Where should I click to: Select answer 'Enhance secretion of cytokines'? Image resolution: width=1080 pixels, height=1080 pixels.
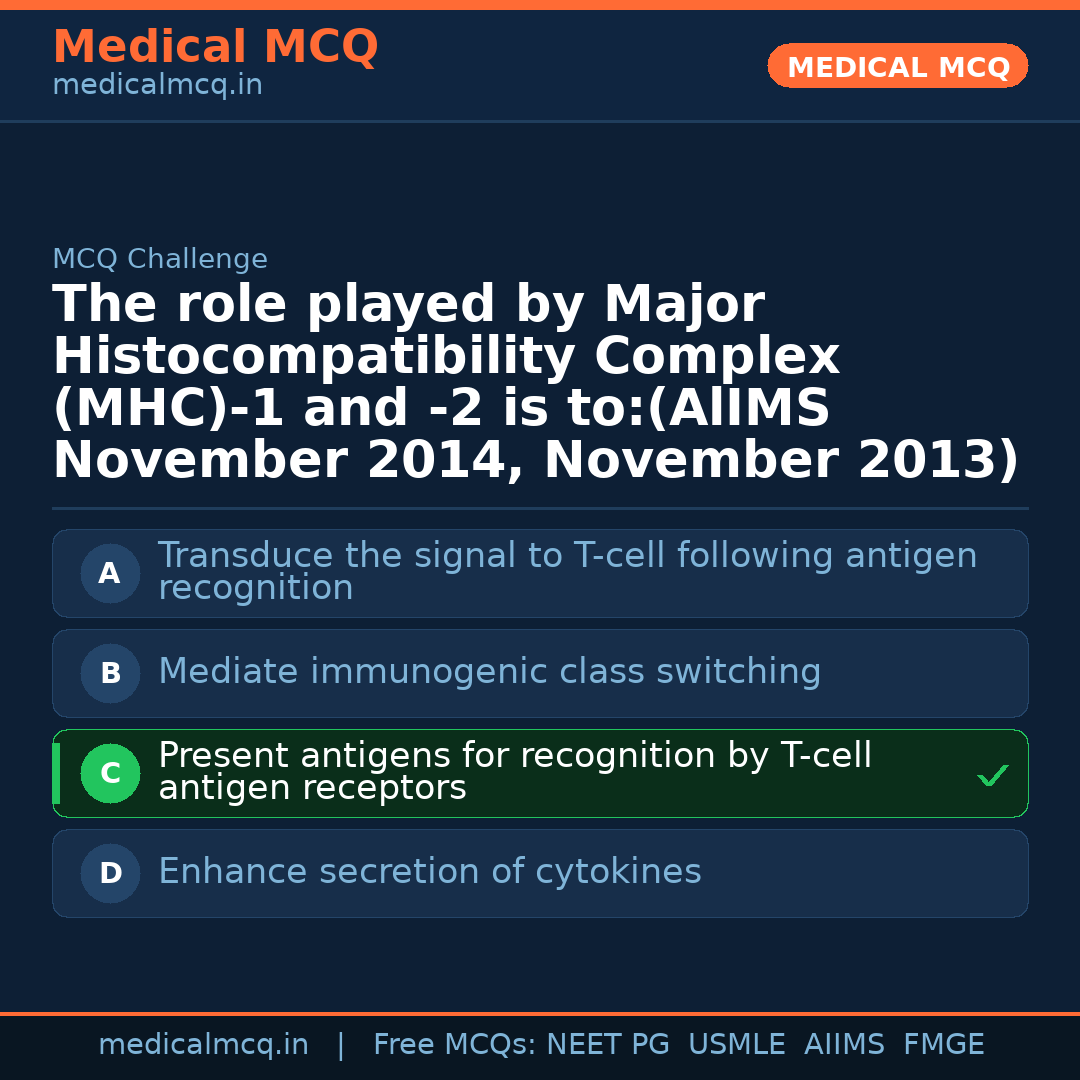pos(429,872)
